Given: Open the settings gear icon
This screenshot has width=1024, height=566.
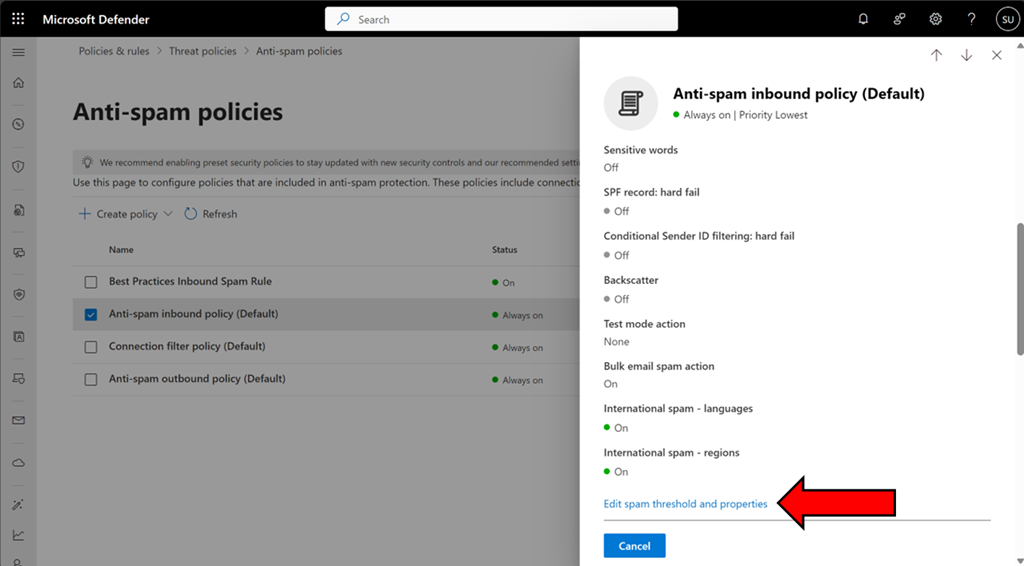Looking at the screenshot, I should [935, 19].
